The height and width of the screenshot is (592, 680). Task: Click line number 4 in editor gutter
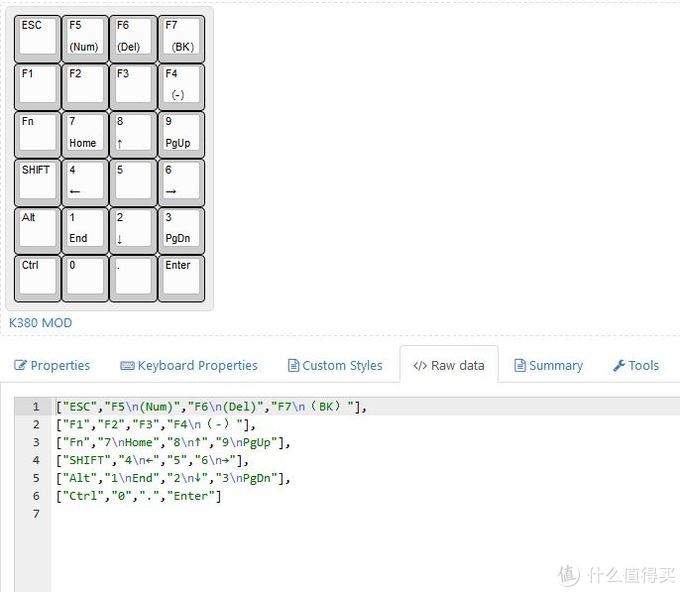(x=36, y=460)
